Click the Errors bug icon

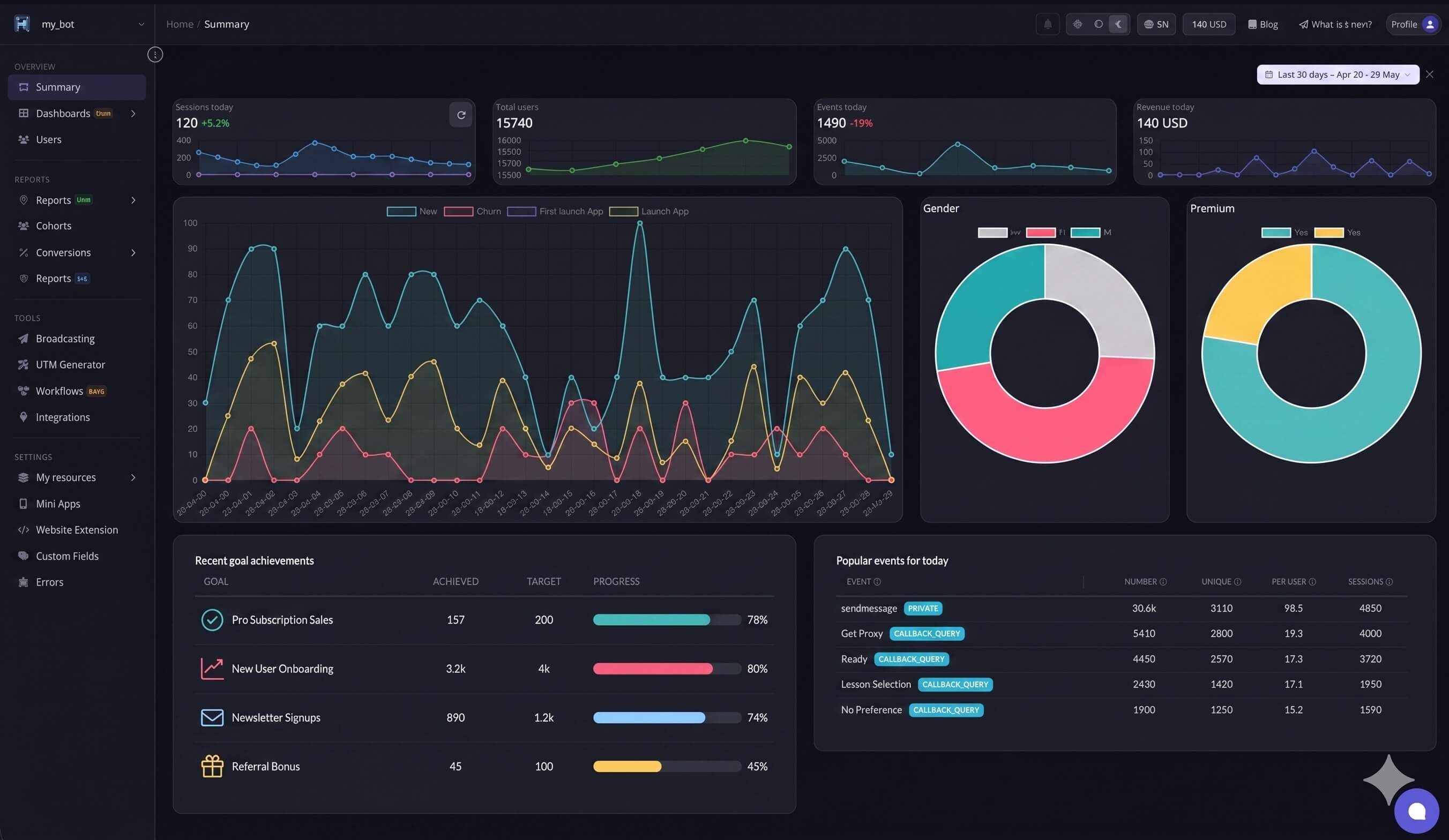click(x=24, y=582)
